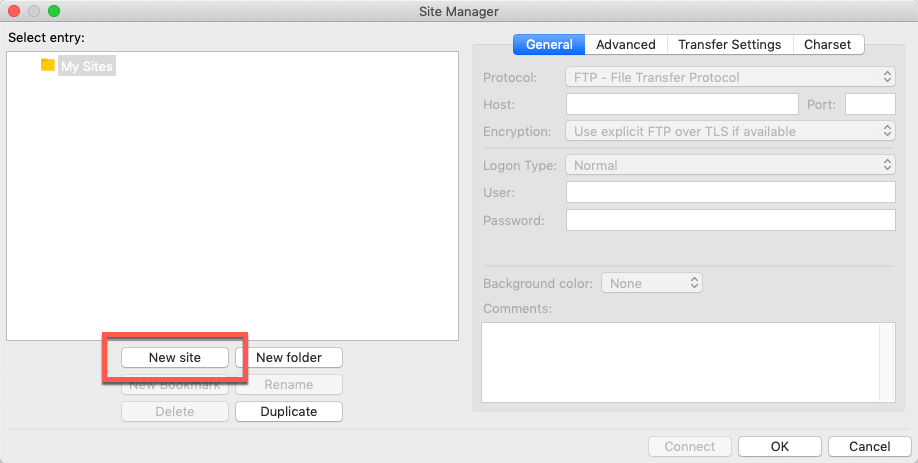Image resolution: width=918 pixels, height=463 pixels.
Task: Open the Logon Type dropdown
Action: (x=730, y=165)
